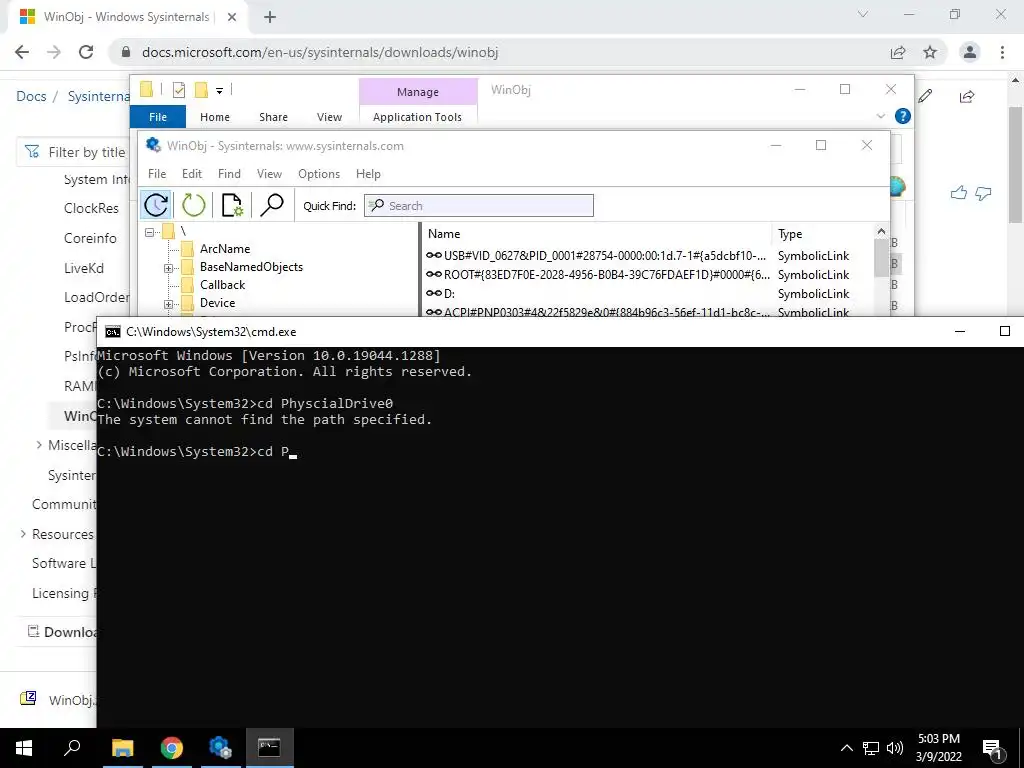Screen dimensions: 1024x768
Task: Open the WinObj View menu
Action: 269,174
